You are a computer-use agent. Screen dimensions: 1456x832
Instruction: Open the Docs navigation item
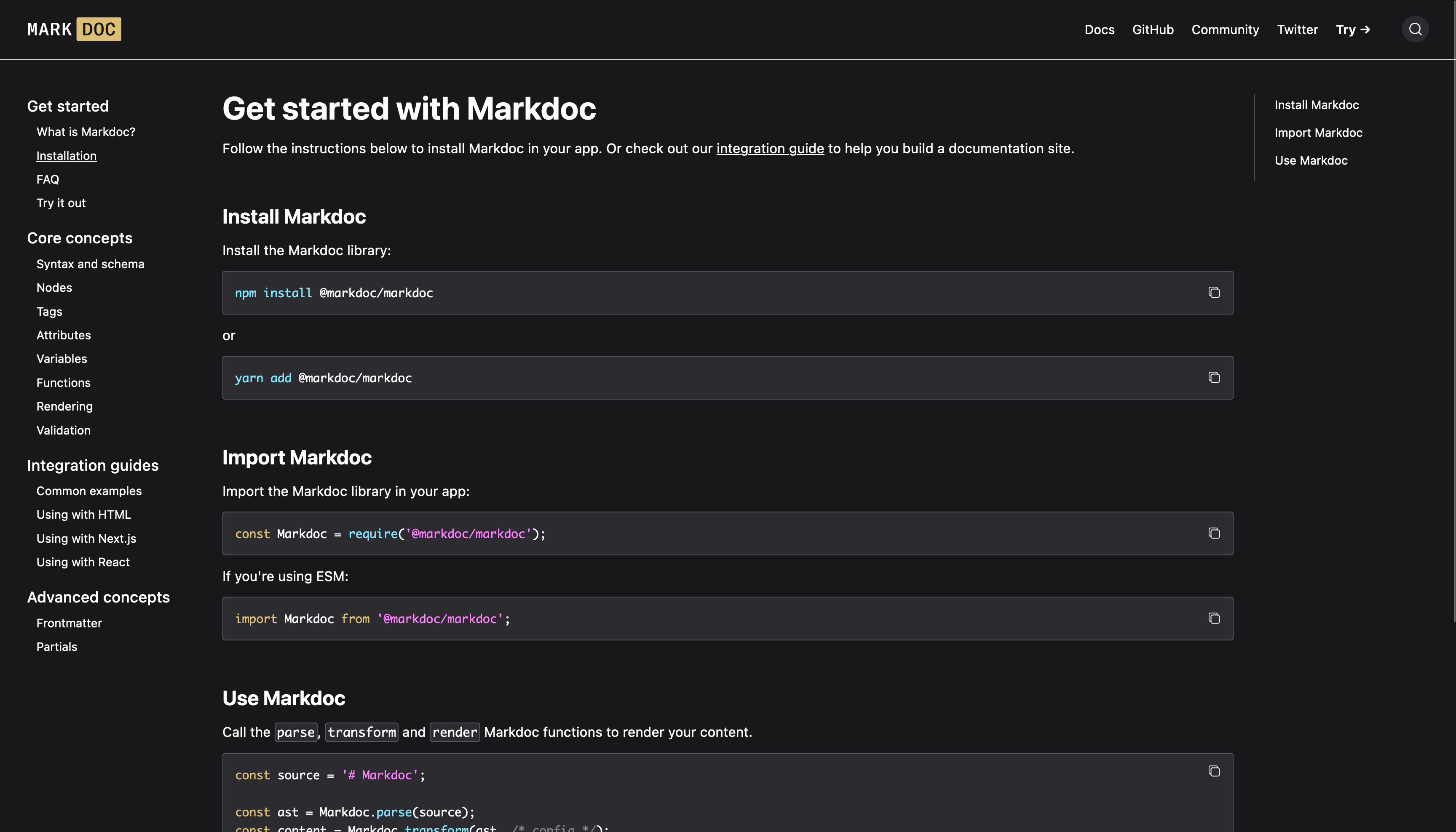coord(1099,30)
